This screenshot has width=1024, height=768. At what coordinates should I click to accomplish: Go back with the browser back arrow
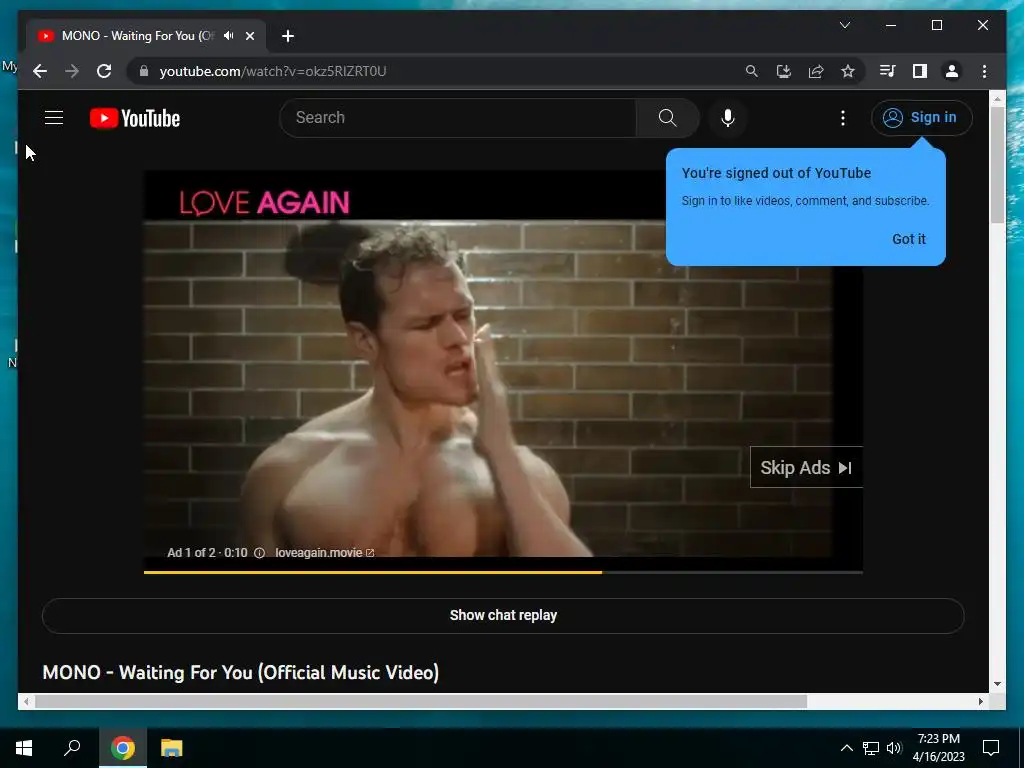coord(40,71)
